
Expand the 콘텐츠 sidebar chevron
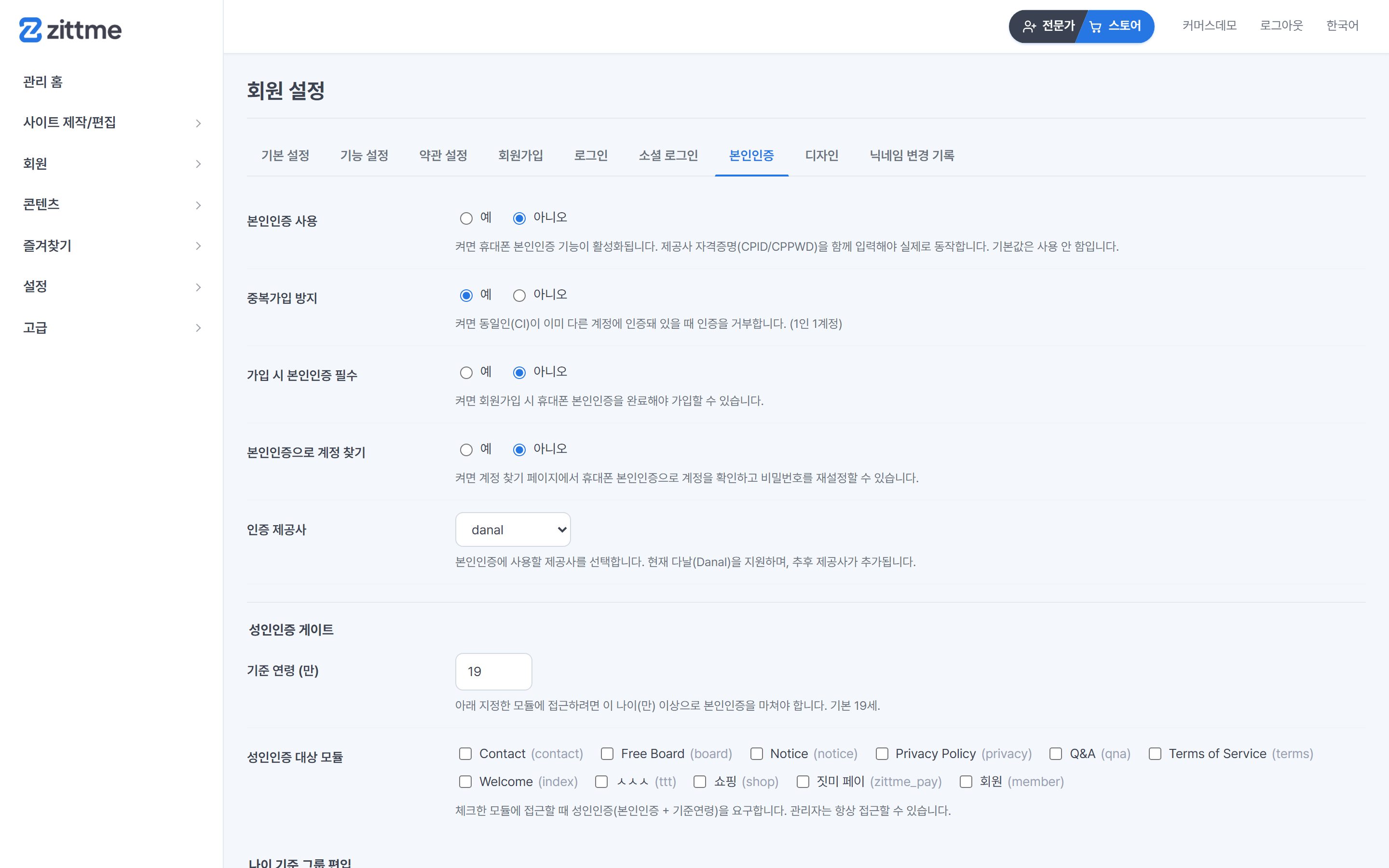[x=198, y=205]
